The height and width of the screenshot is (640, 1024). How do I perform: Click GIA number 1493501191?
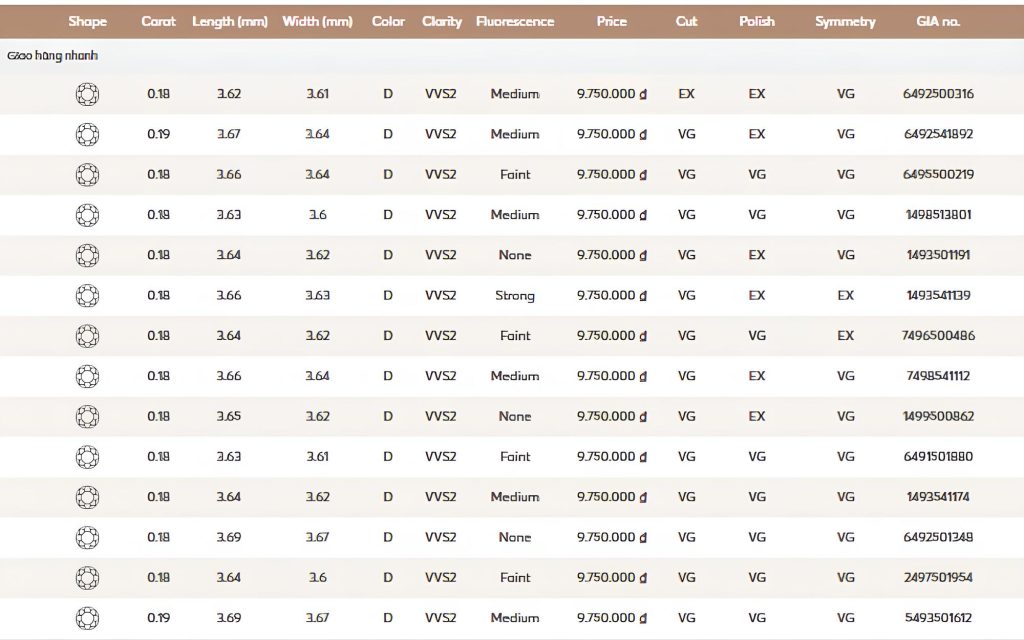pos(938,255)
